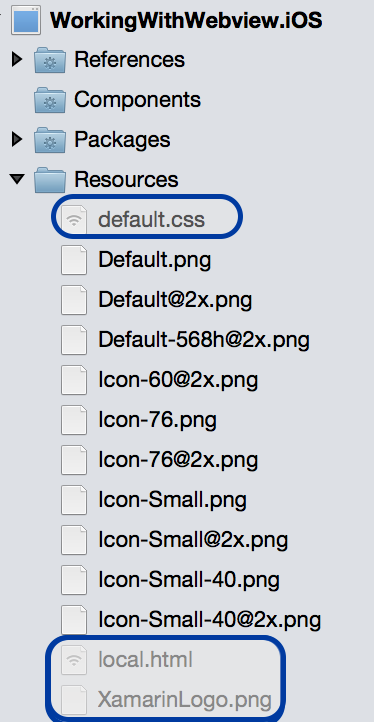Click the default.css file icon
Viewport: 374px width, 722px height.
coord(74,220)
